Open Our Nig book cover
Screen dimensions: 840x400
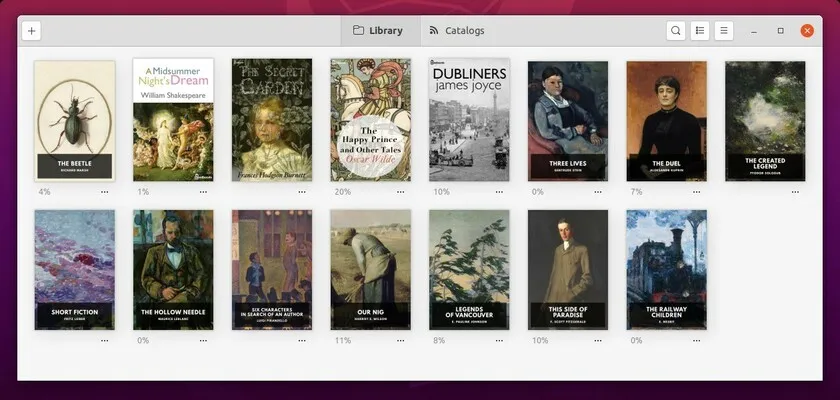tap(371, 270)
